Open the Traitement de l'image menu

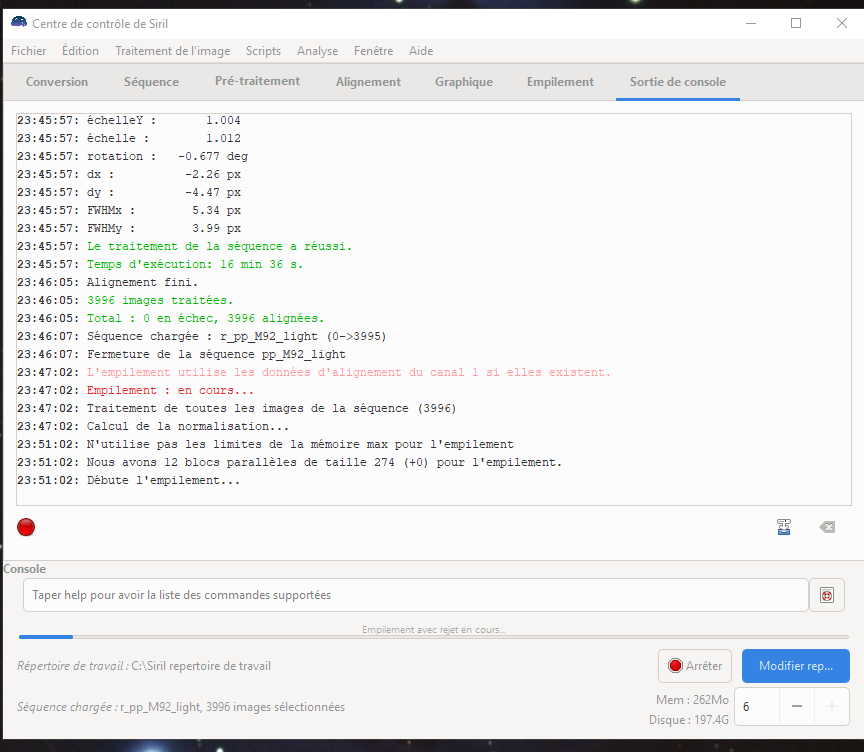click(172, 51)
